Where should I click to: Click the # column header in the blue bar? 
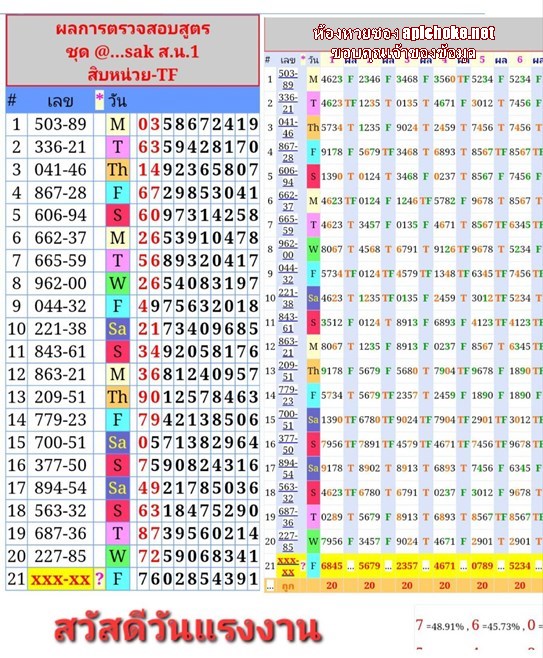click(13, 101)
